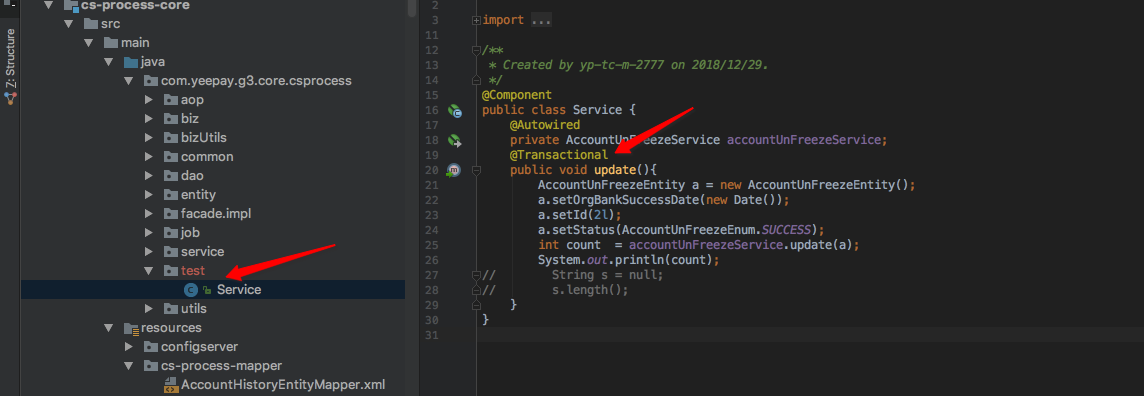Click the @Component annotation
Image resolution: width=1144 pixels, height=396 pixels.
click(x=517, y=95)
